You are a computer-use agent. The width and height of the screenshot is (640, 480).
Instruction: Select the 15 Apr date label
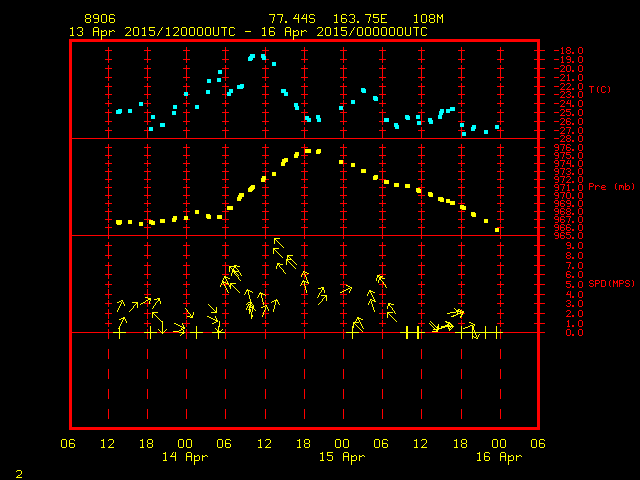(x=342, y=457)
